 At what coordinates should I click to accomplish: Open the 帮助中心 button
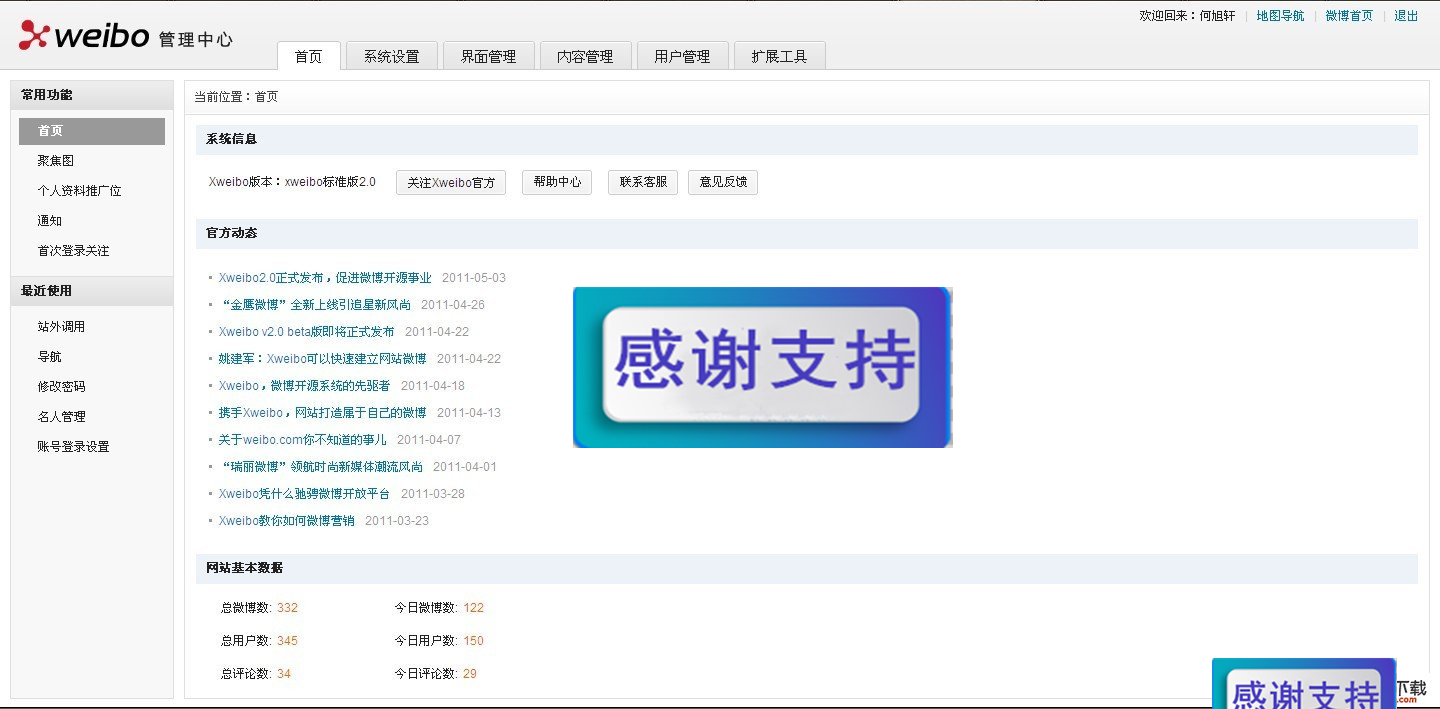pos(557,182)
